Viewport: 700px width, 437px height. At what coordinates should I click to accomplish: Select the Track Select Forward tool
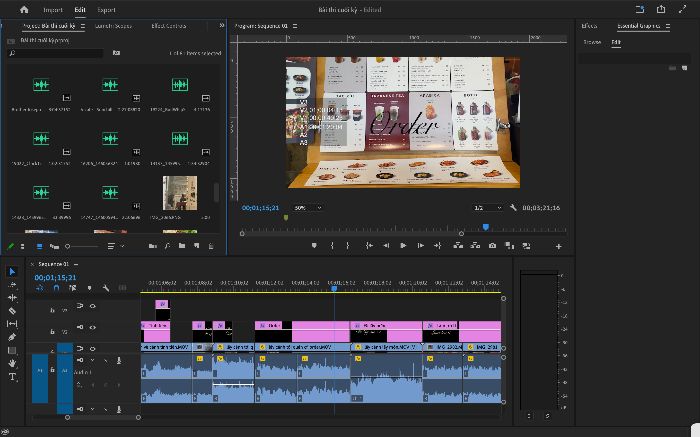12,285
